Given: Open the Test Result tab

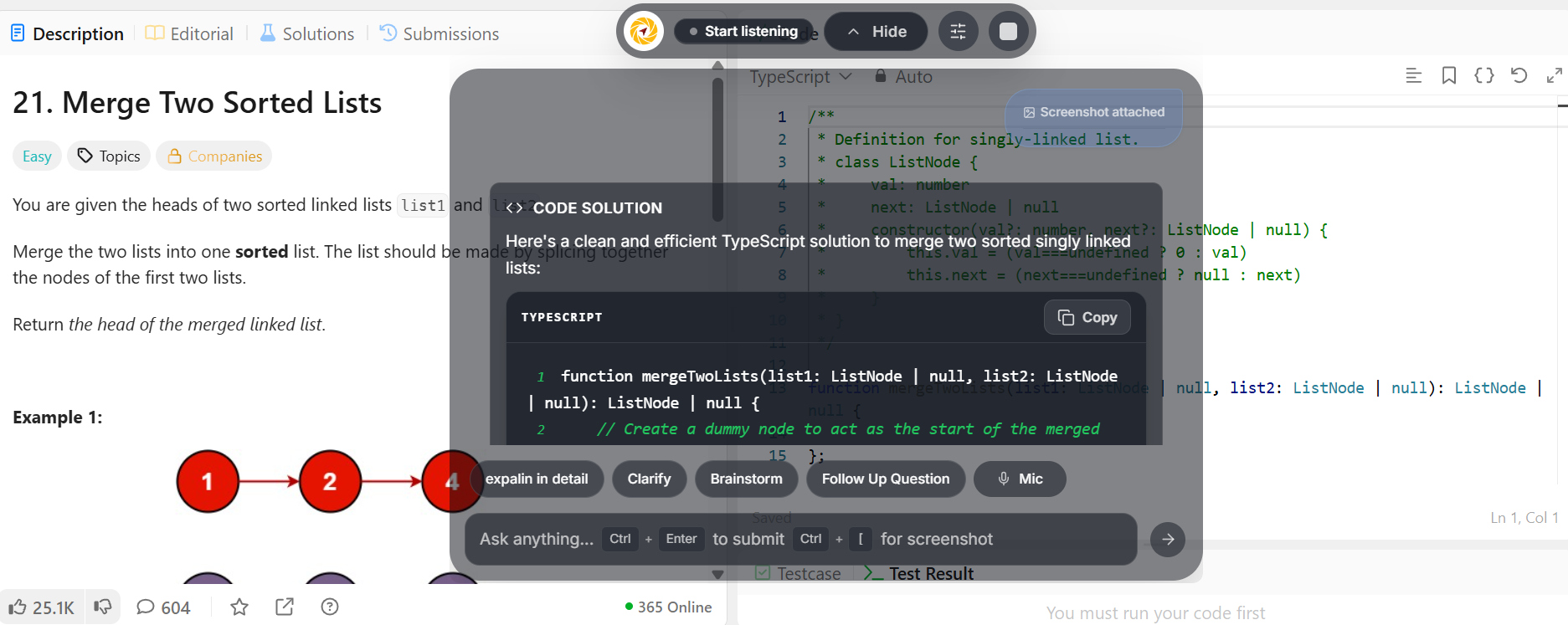Looking at the screenshot, I should 920,573.
